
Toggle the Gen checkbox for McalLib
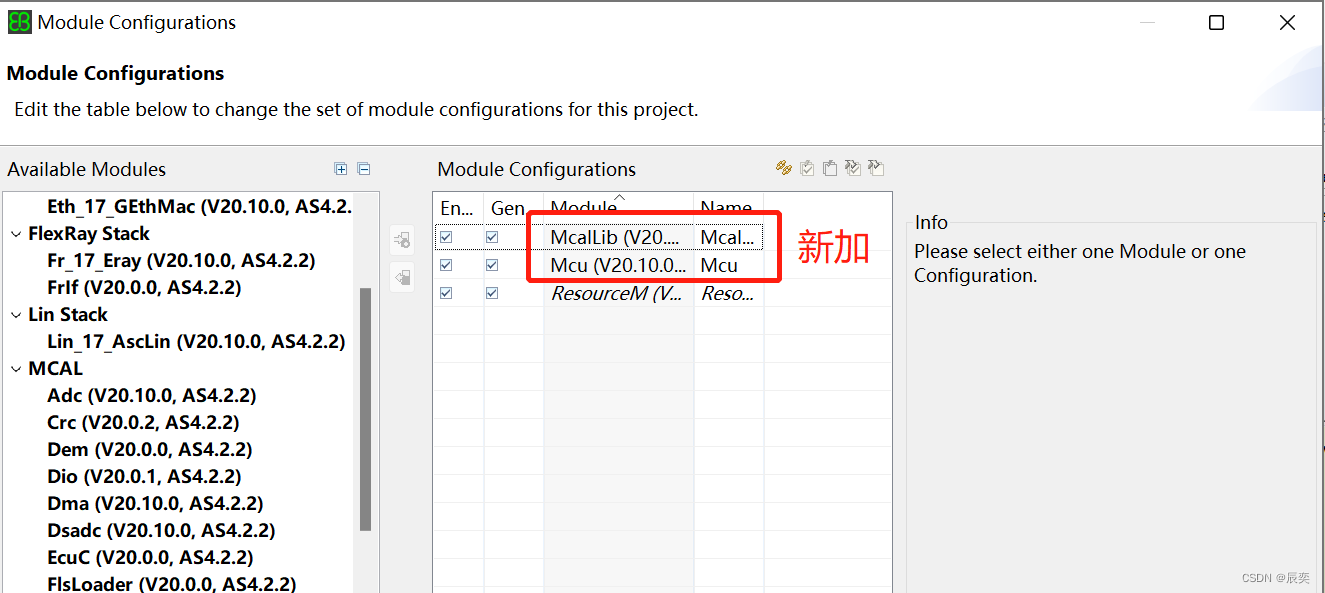491,237
